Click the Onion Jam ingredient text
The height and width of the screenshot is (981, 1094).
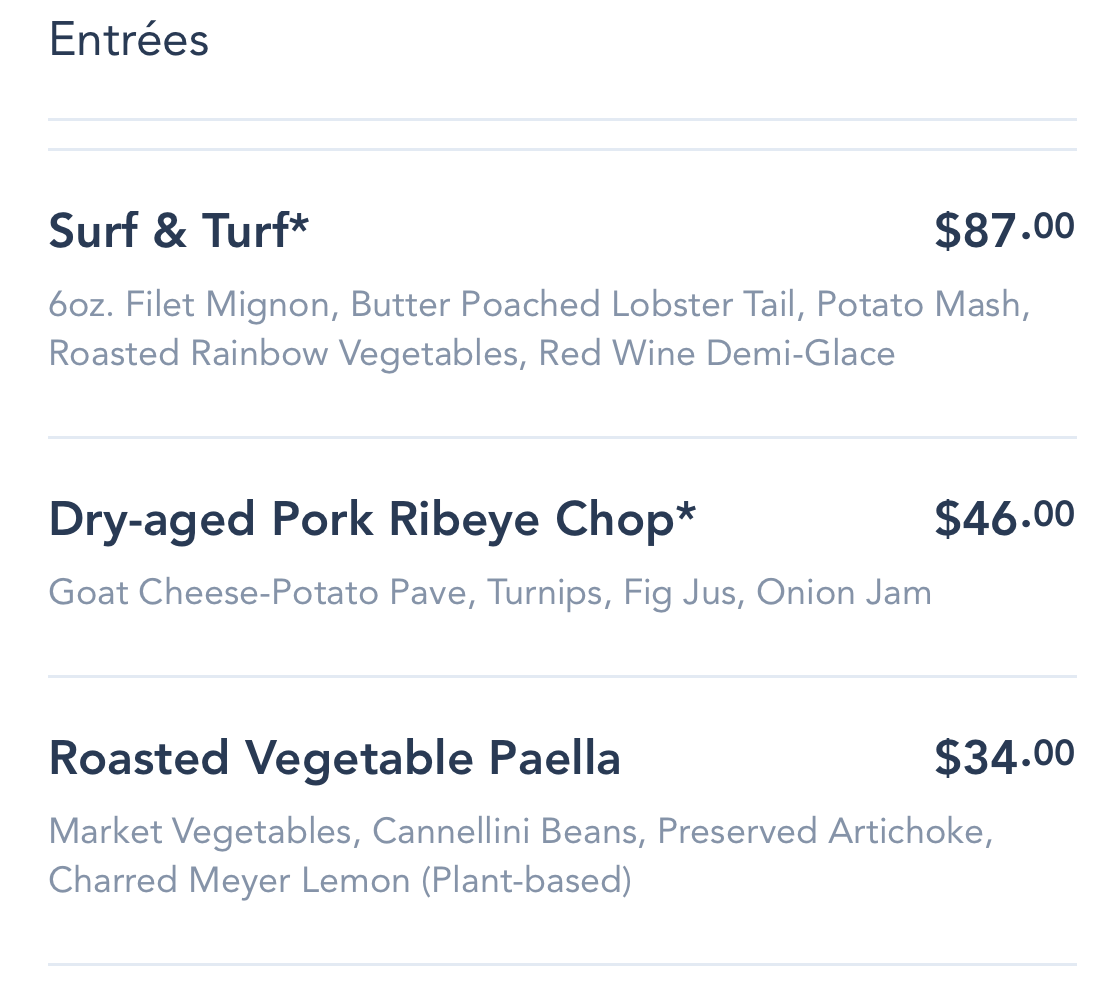(844, 593)
